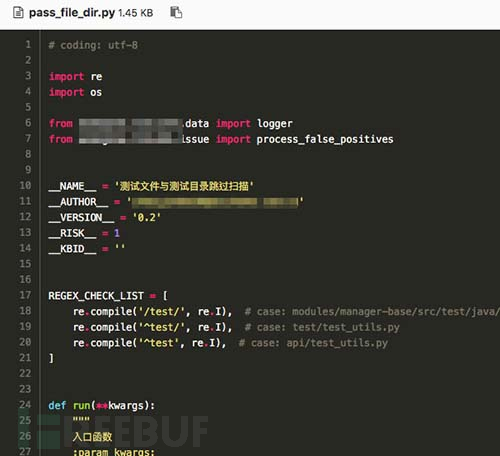Click the copy file contents icon

[x=176, y=13]
